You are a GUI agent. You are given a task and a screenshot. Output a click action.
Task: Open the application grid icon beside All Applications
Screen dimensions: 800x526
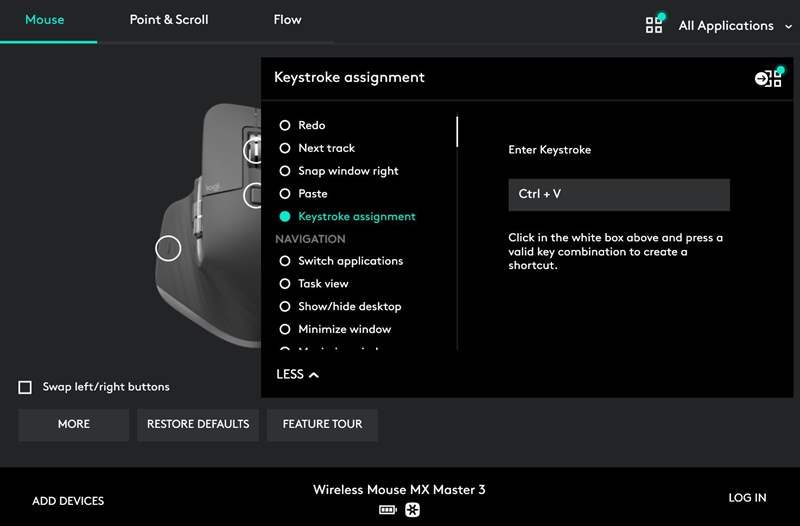click(x=655, y=24)
